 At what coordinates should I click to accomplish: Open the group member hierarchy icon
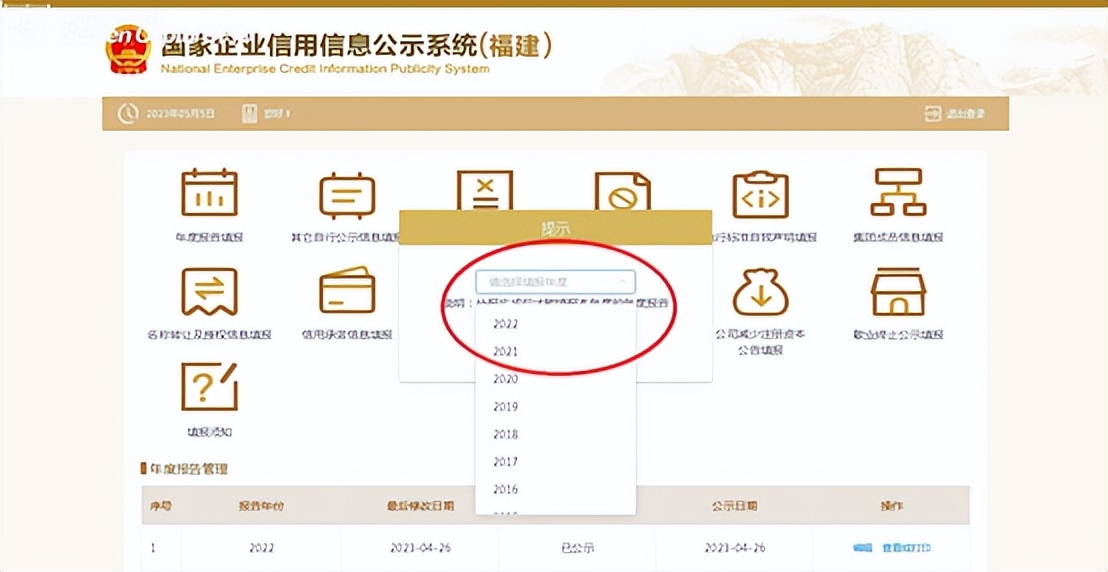(898, 192)
